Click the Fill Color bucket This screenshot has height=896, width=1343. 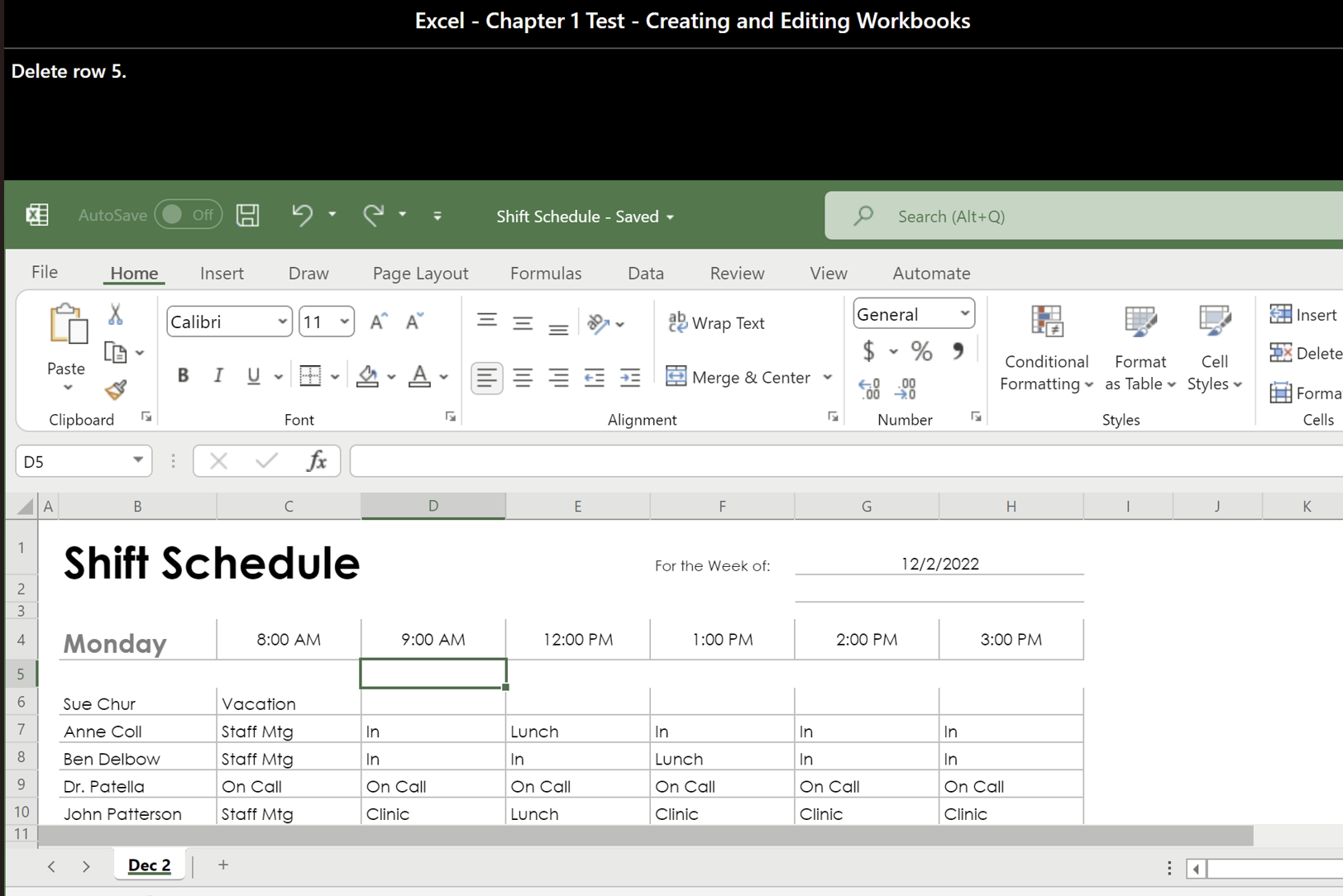[367, 376]
